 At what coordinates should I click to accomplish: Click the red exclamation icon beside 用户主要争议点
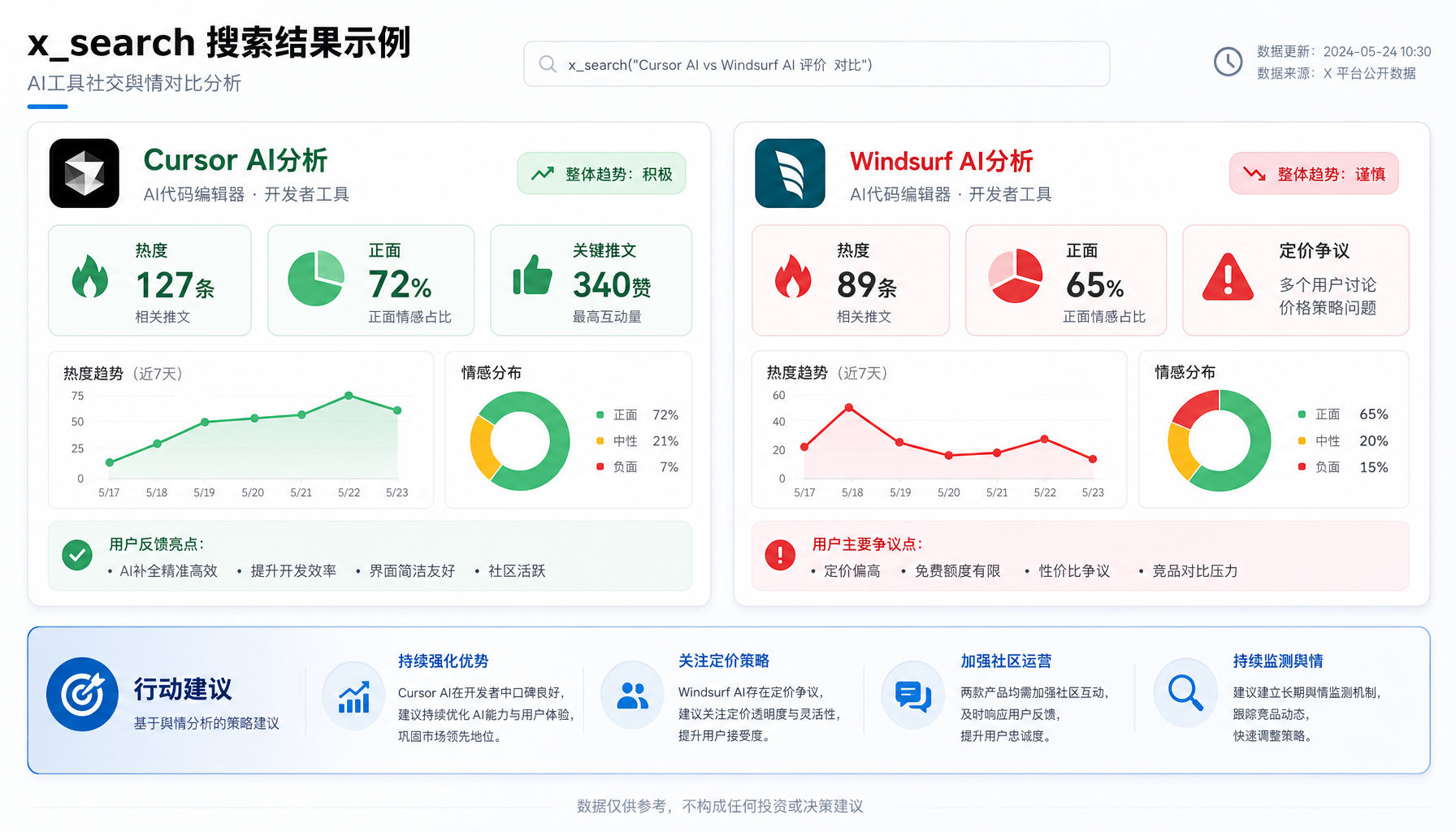pyautogui.click(x=780, y=555)
